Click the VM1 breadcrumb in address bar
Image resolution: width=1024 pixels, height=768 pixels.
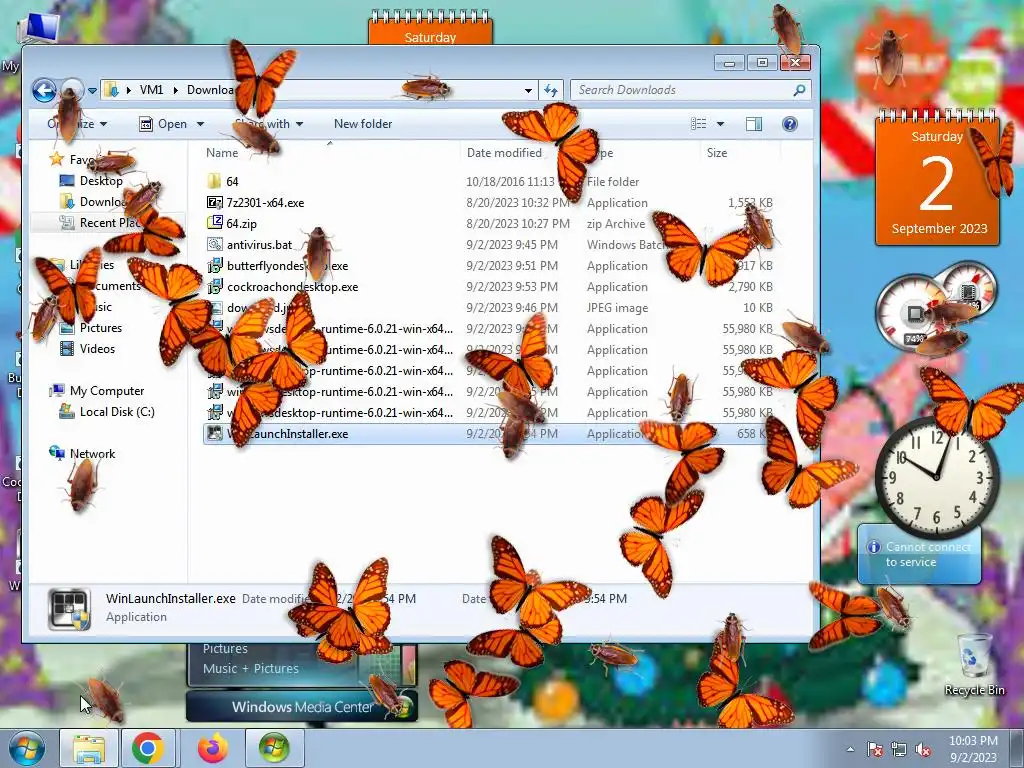[x=152, y=90]
